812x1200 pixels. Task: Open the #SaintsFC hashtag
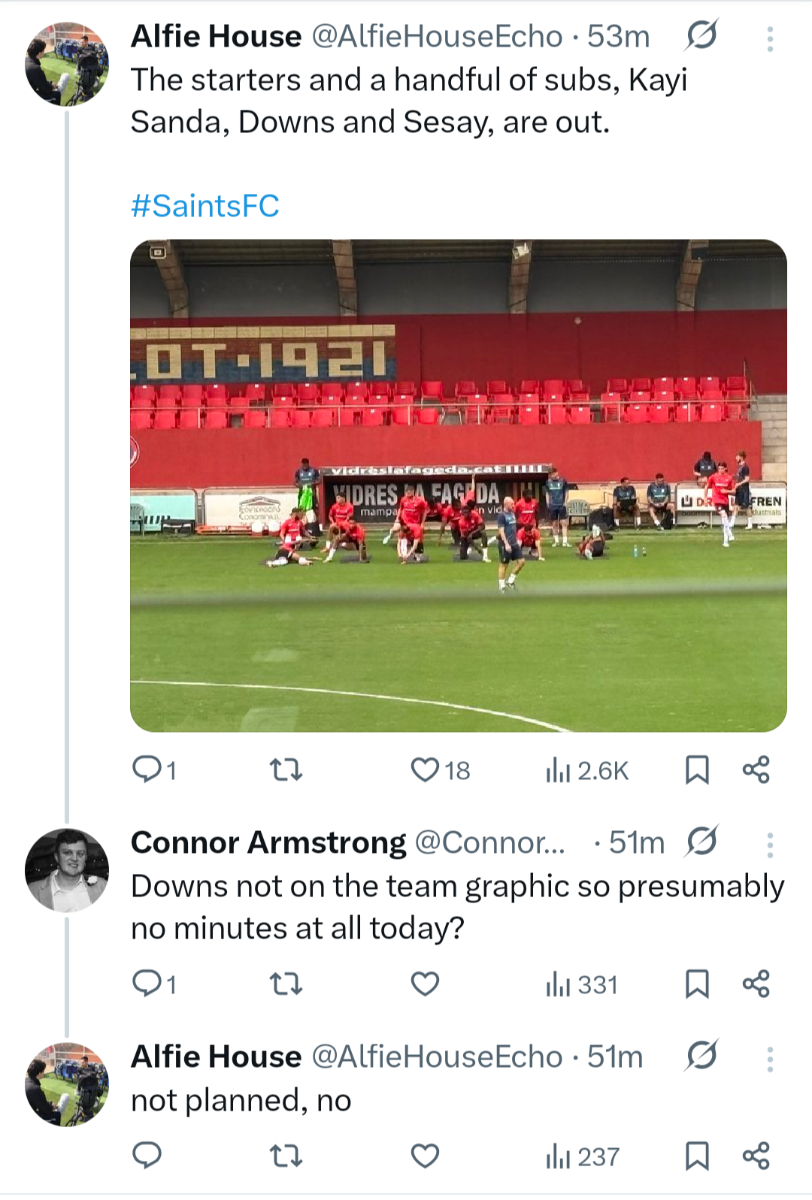(205, 206)
